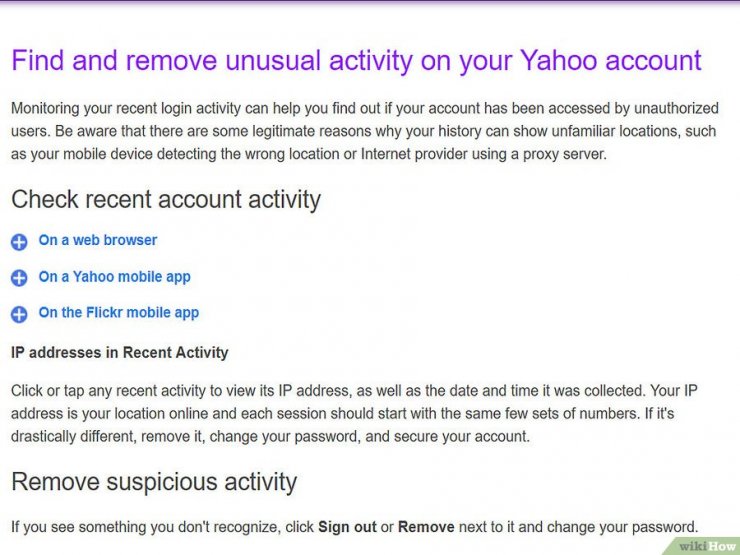This screenshot has width=740, height=555.
Task: Click the paragraph starting Click or tap any recent activity
Action: click(354, 413)
